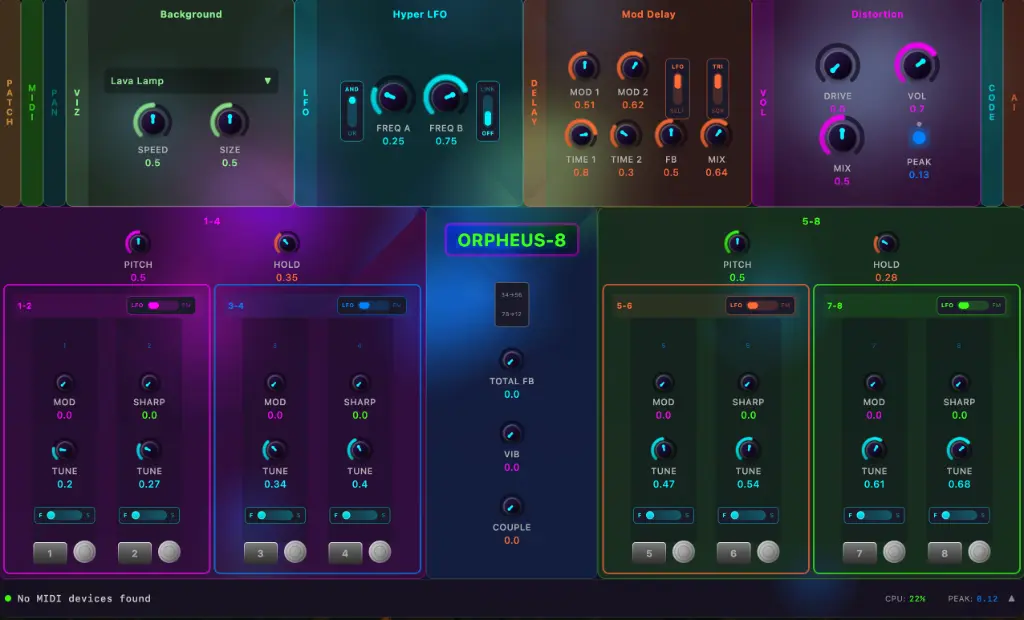Open the Lava Lamp background dropdown
This screenshot has height=620, width=1024.
pyautogui.click(x=191, y=81)
